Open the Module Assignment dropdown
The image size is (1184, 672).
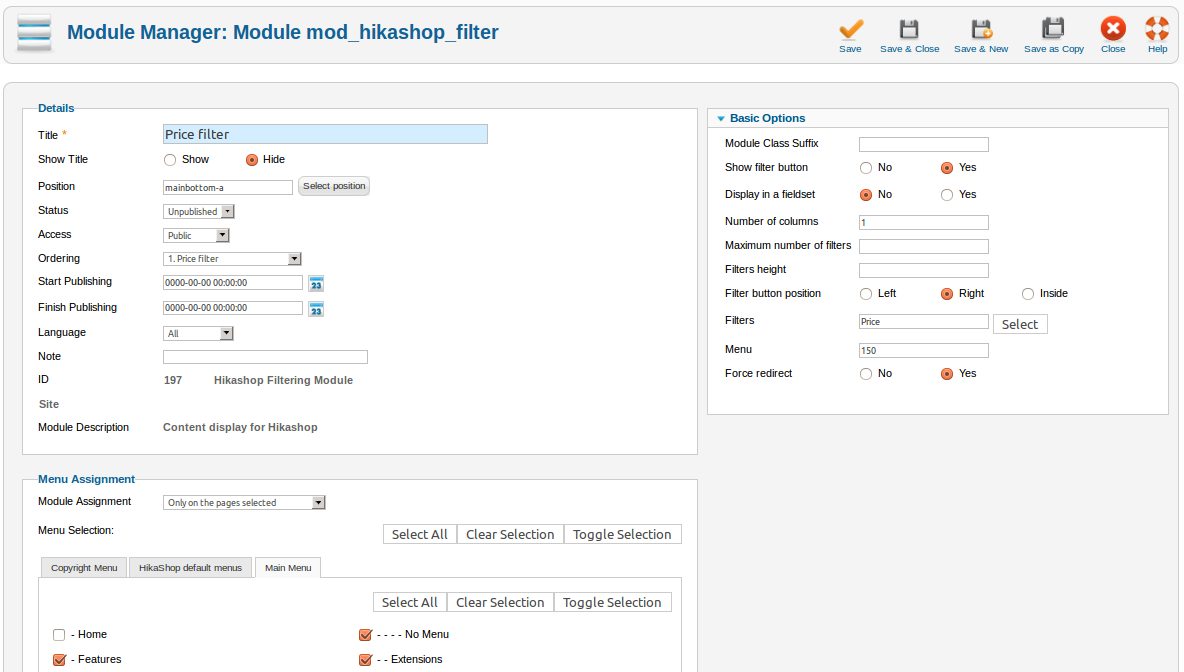tap(244, 503)
